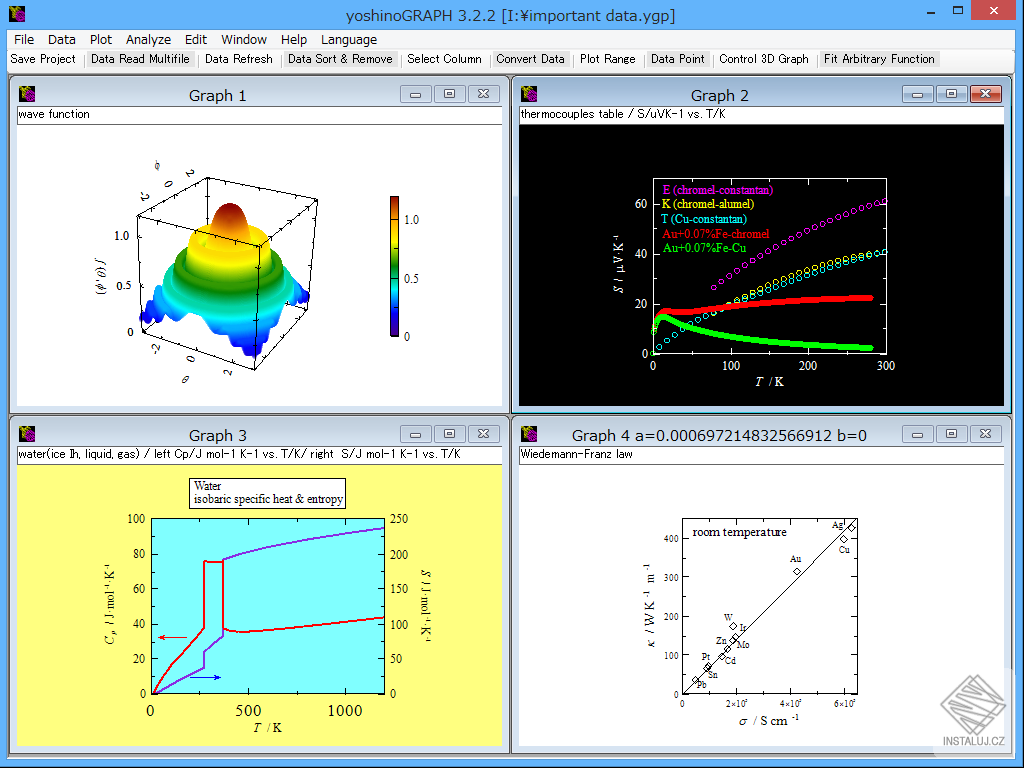Open the Window menu
Image resolution: width=1024 pixels, height=768 pixels.
244,39
